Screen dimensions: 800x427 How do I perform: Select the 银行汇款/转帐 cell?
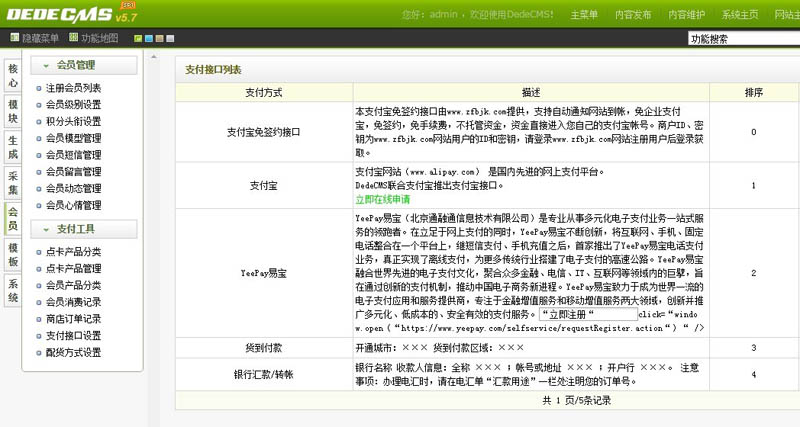(x=264, y=374)
